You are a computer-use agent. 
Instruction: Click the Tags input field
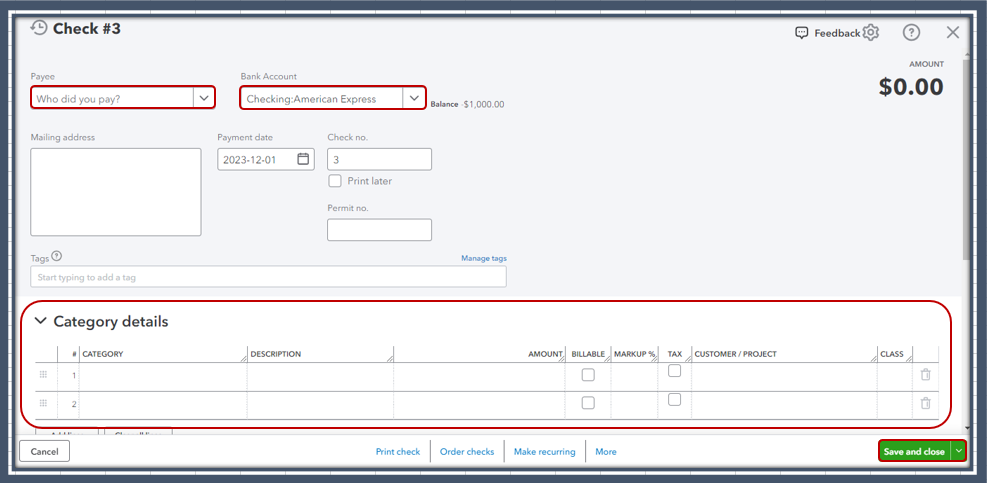click(268, 277)
